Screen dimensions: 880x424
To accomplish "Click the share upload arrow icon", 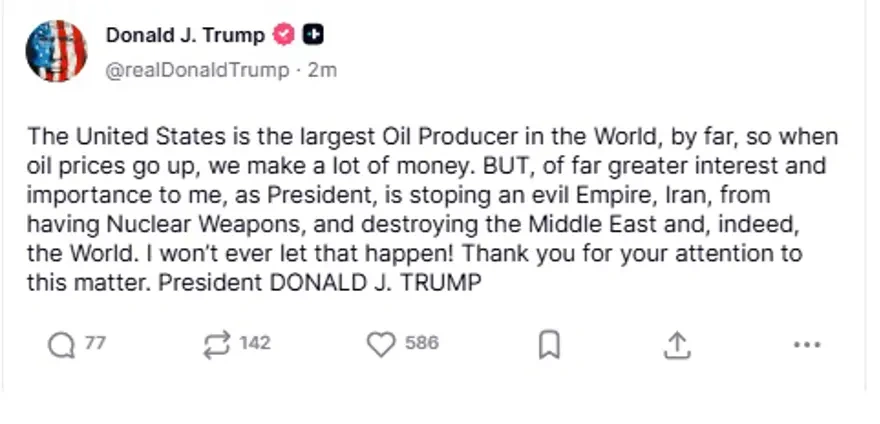I will [x=677, y=345].
